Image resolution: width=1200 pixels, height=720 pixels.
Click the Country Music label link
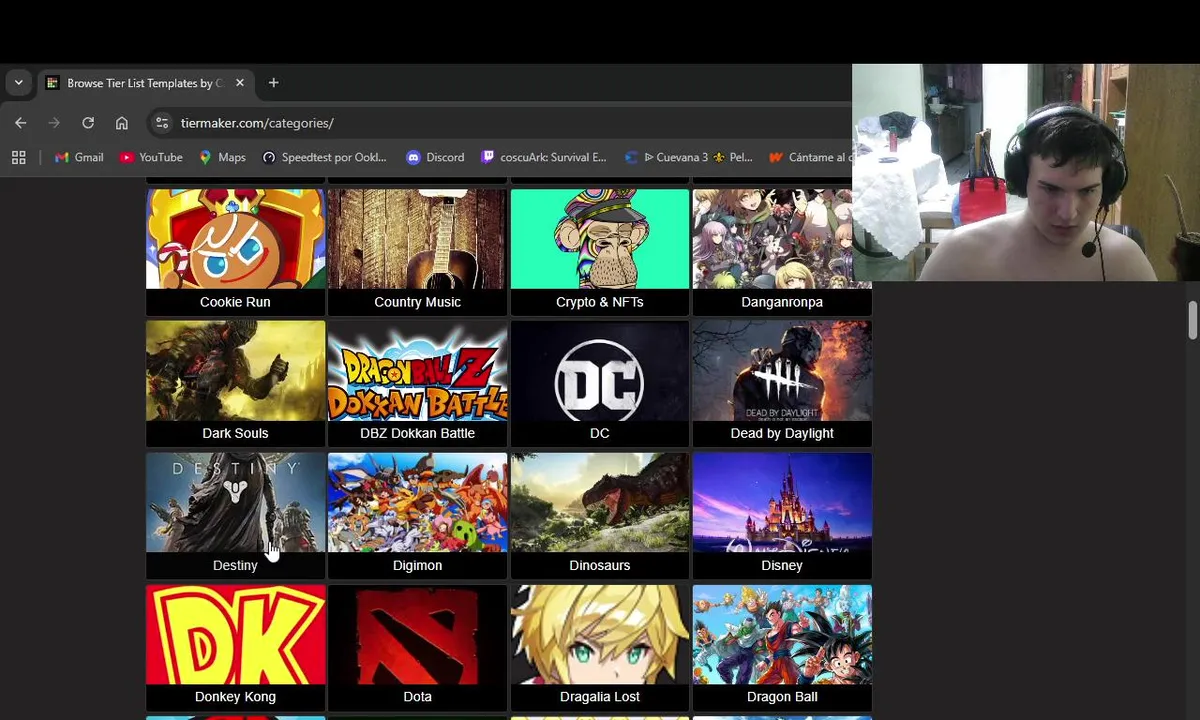tap(417, 302)
